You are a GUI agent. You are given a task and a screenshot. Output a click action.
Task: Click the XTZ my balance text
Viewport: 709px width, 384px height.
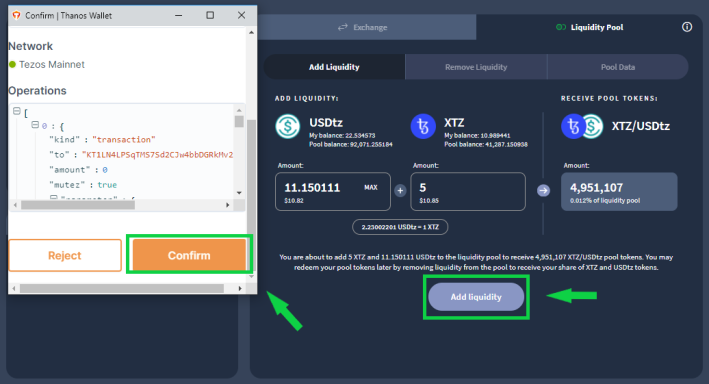[477, 135]
